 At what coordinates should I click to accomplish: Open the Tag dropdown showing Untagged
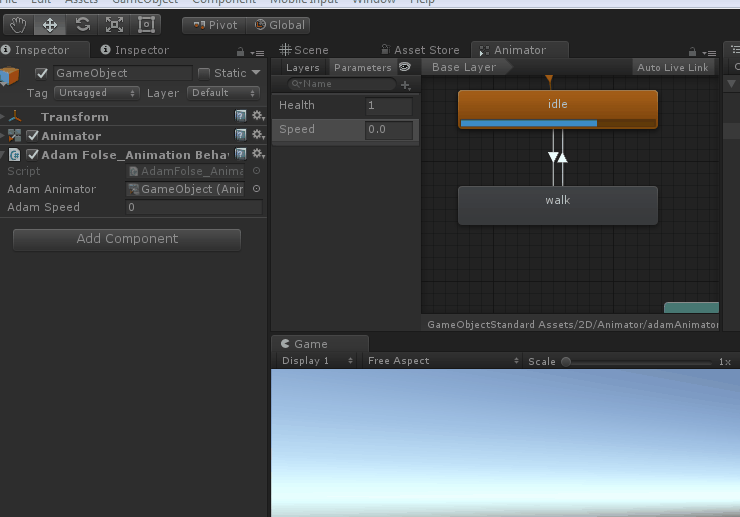[96, 93]
